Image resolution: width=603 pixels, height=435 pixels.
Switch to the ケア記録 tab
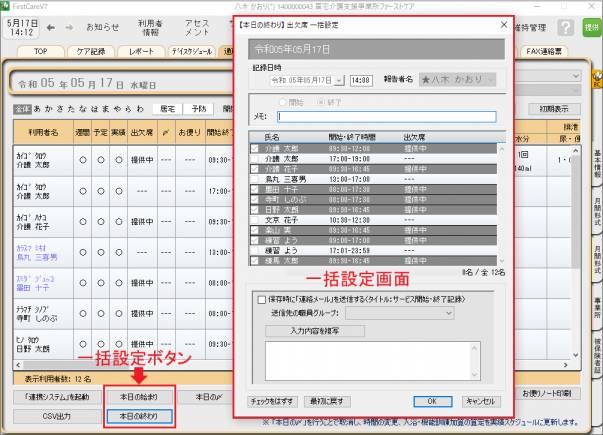[x=92, y=49]
